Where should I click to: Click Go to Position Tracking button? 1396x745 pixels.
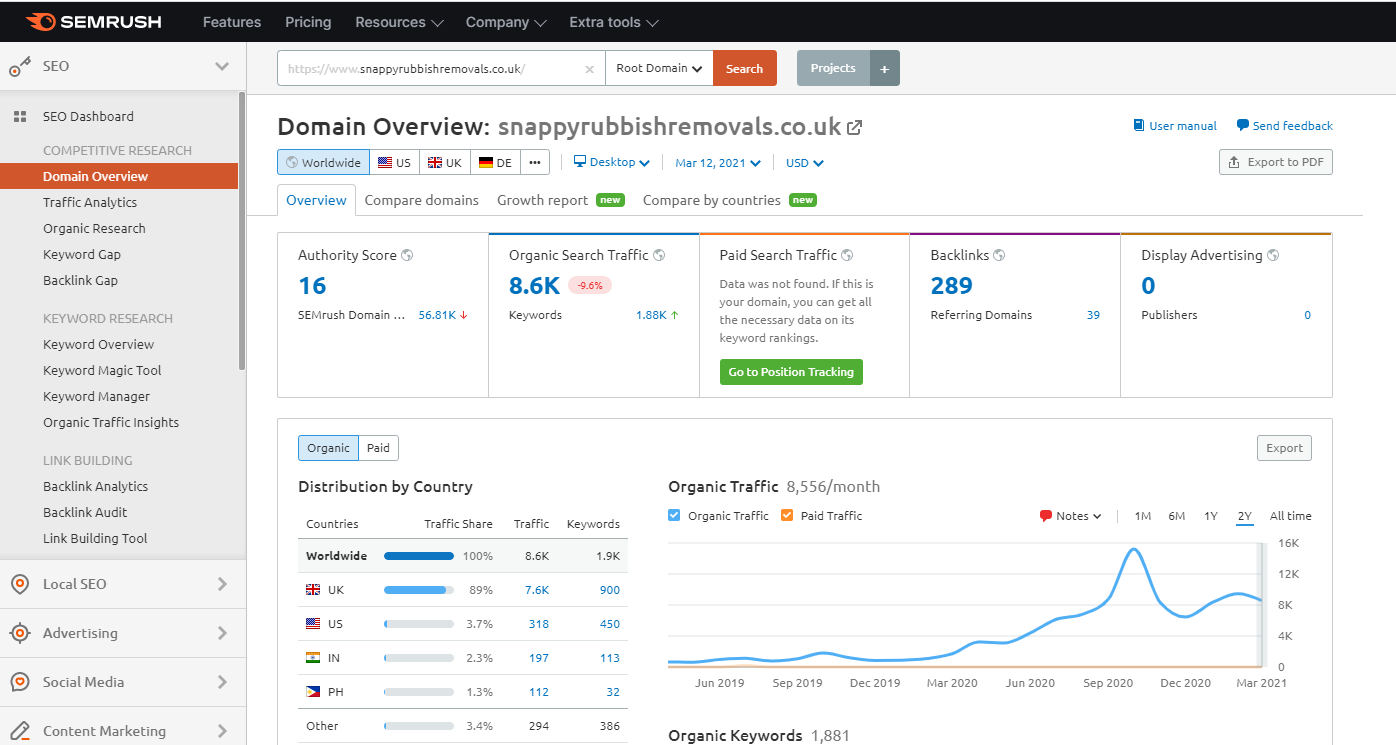(791, 372)
